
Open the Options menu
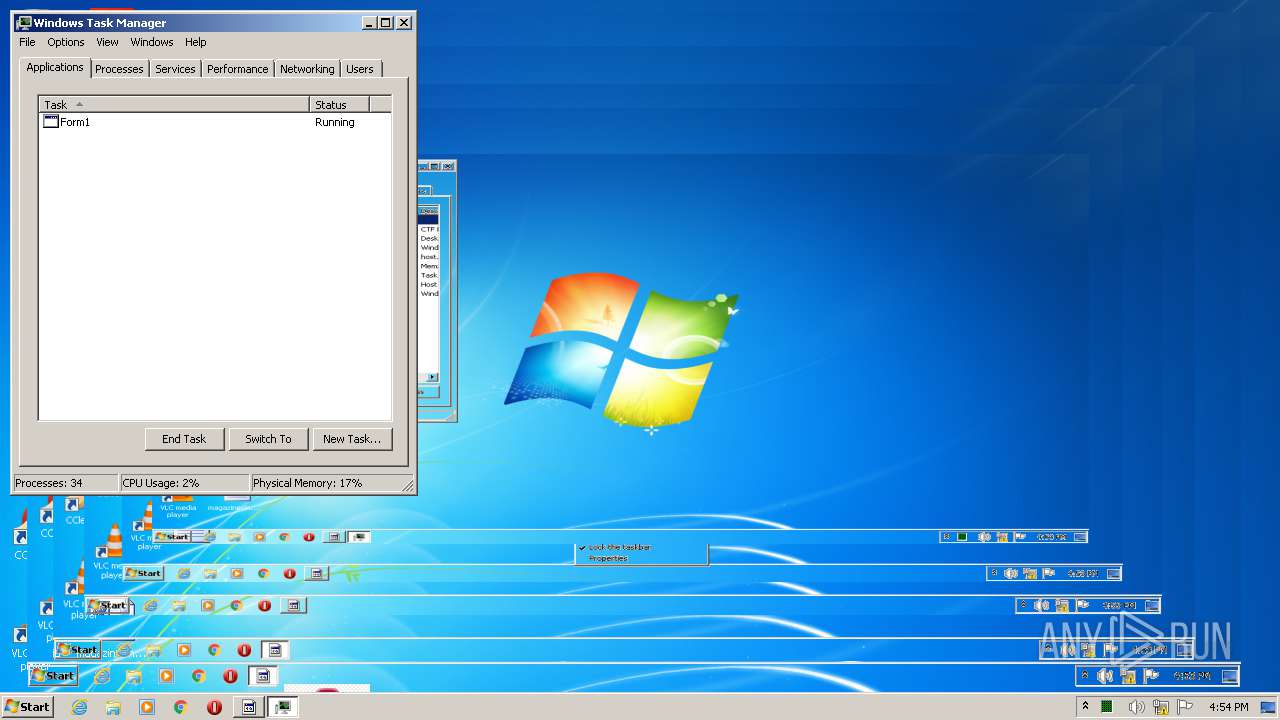click(x=66, y=42)
